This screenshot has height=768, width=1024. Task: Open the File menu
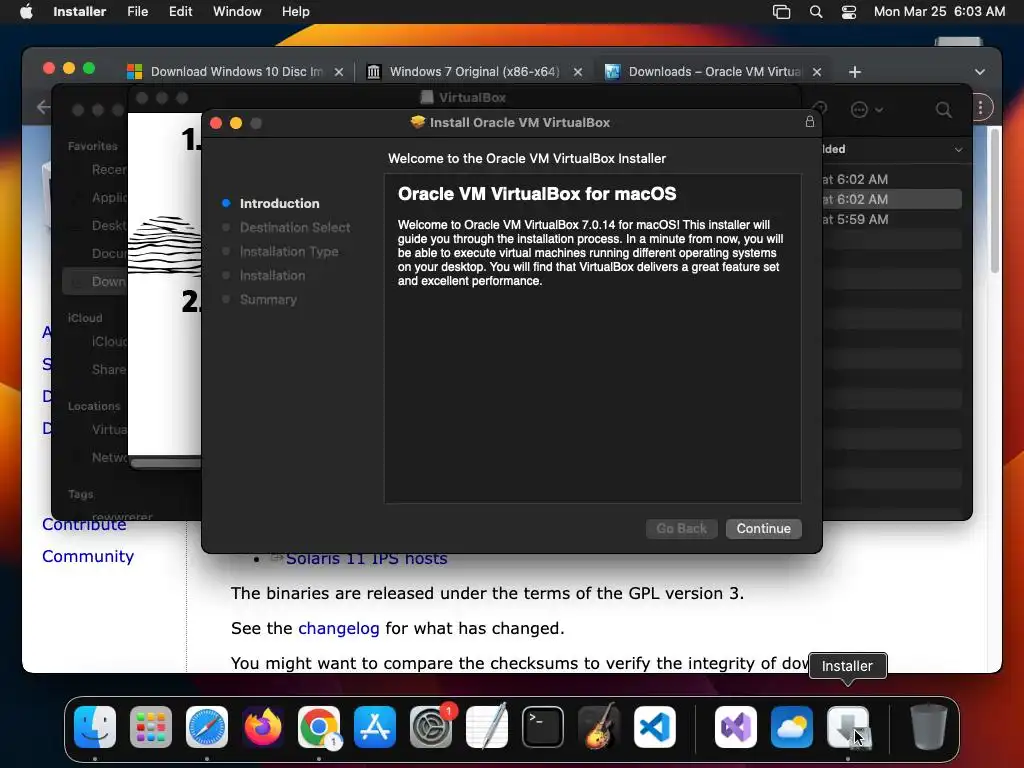pyautogui.click(x=137, y=12)
